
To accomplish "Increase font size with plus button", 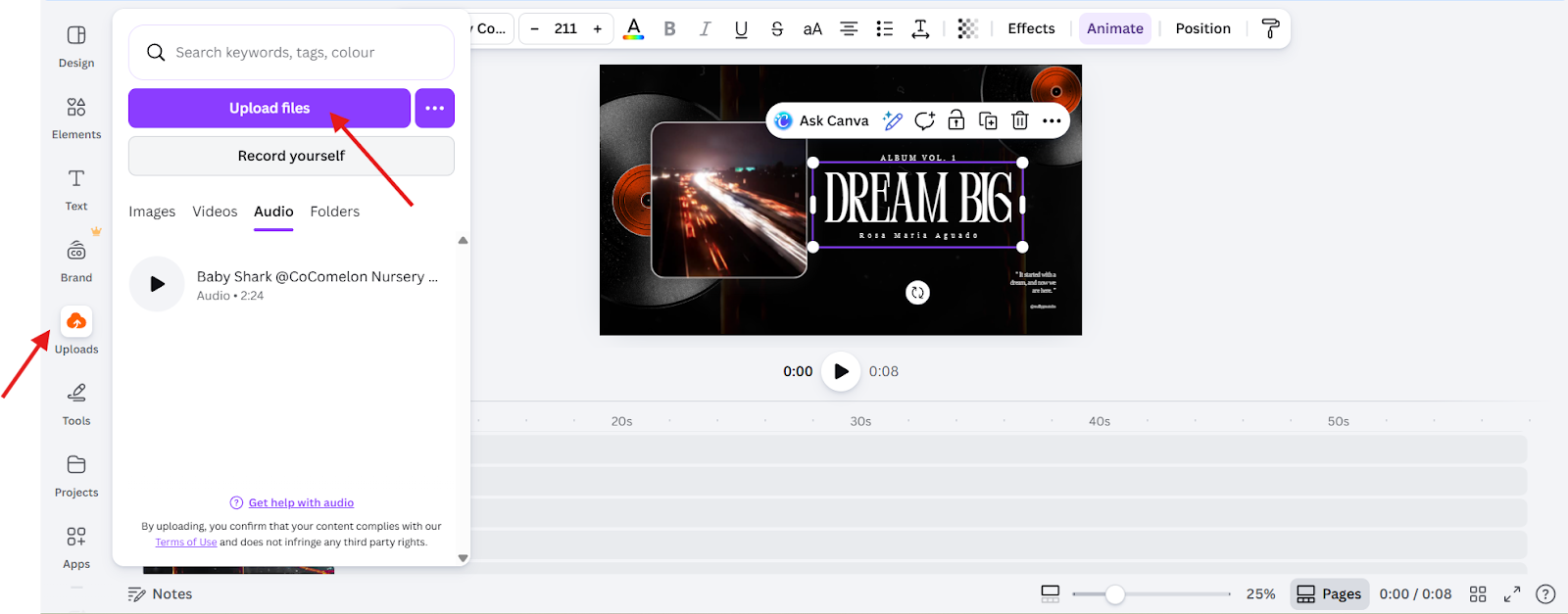I will pos(598,28).
